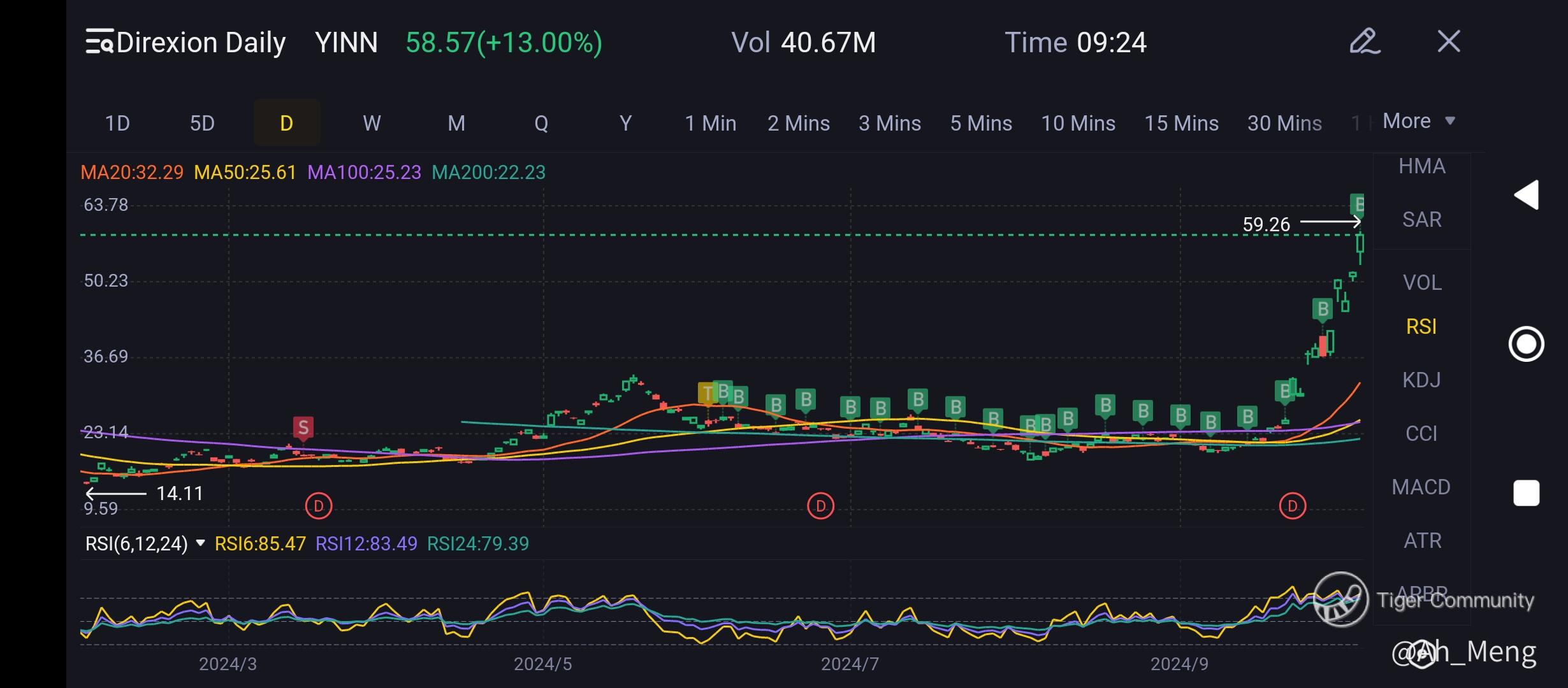Tap the latest candlestick near 59.26
This screenshot has width=1568, height=688.
(1360, 245)
